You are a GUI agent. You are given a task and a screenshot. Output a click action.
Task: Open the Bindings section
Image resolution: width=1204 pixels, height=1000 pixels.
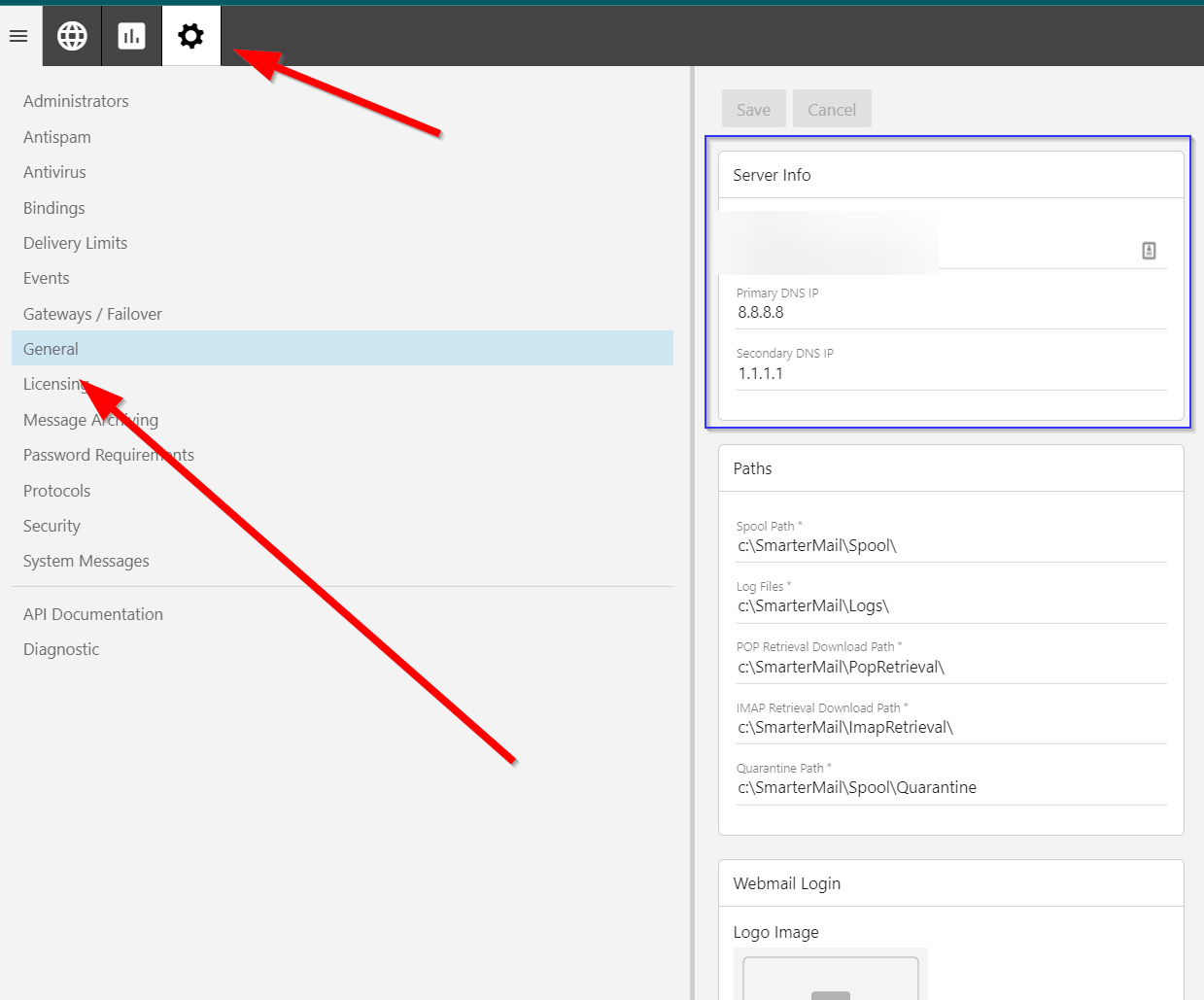pos(54,208)
